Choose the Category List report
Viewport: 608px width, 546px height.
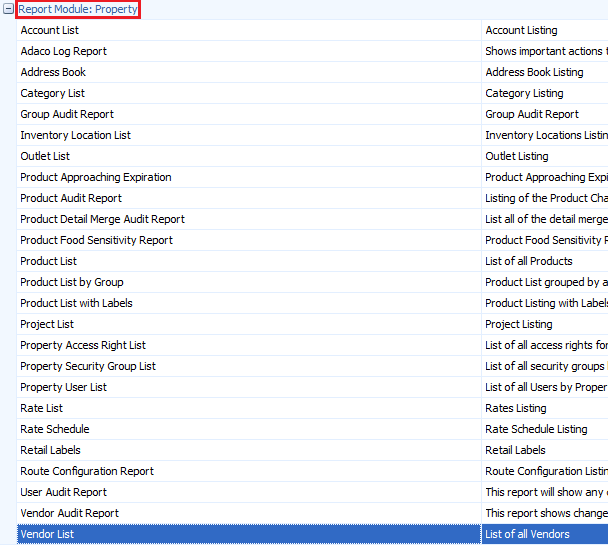pos(52,93)
